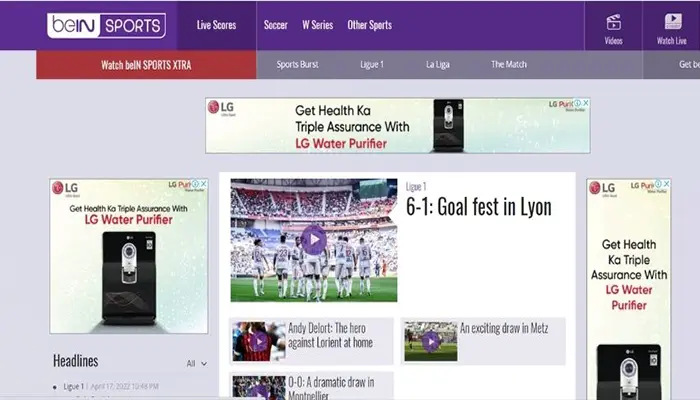
Task: Open the Live Scores menu
Action: click(217, 25)
